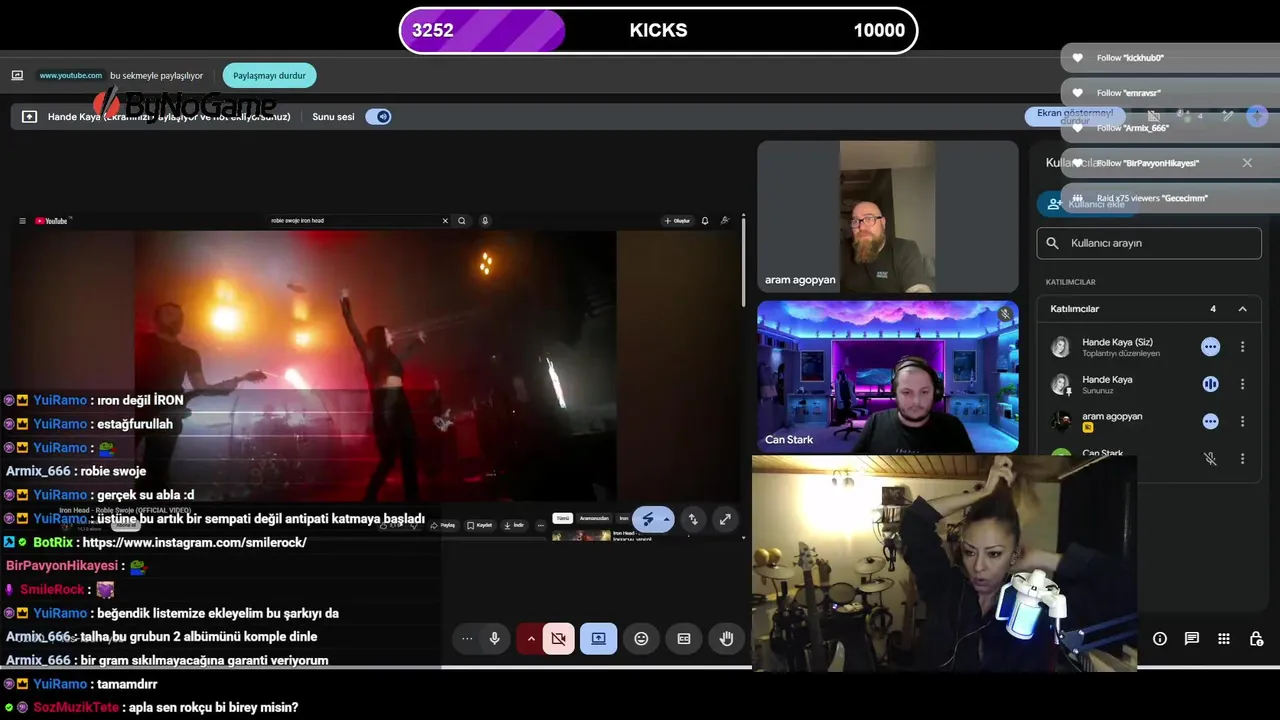This screenshot has height=720, width=1280.
Task: Click shared tab icon beside www.youtube.com
Action: pyautogui.click(x=17, y=75)
